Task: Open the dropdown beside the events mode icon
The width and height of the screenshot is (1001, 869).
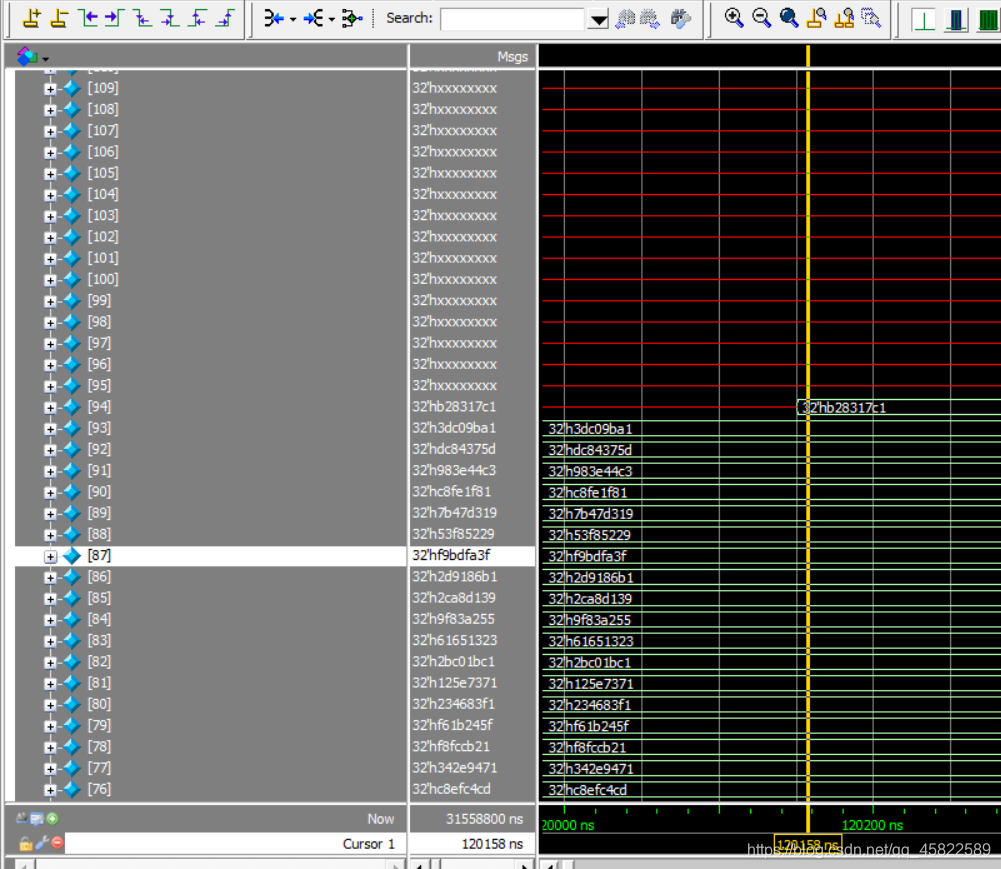Action: [x=331, y=19]
